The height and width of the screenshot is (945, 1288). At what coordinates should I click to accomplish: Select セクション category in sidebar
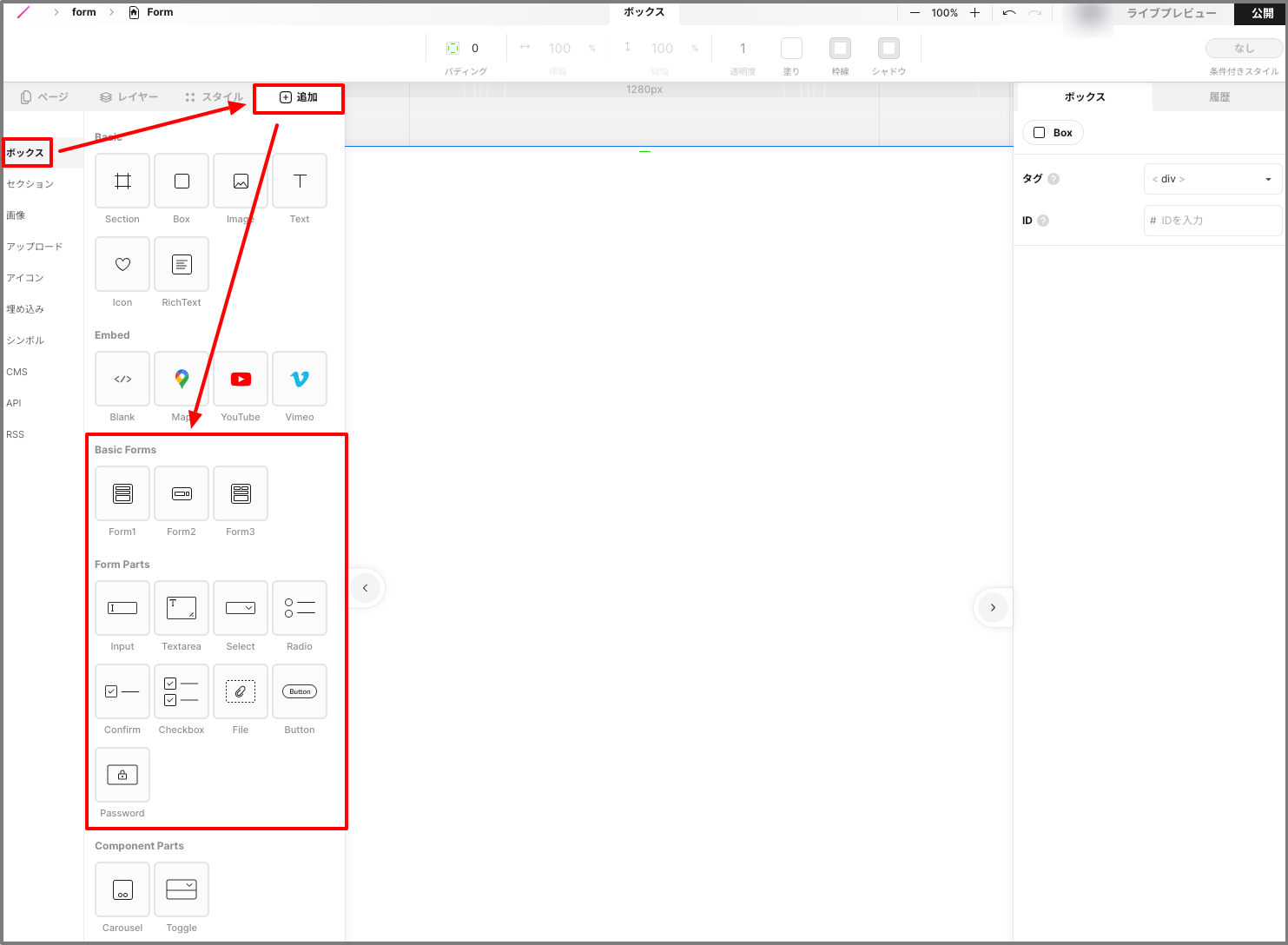point(30,184)
